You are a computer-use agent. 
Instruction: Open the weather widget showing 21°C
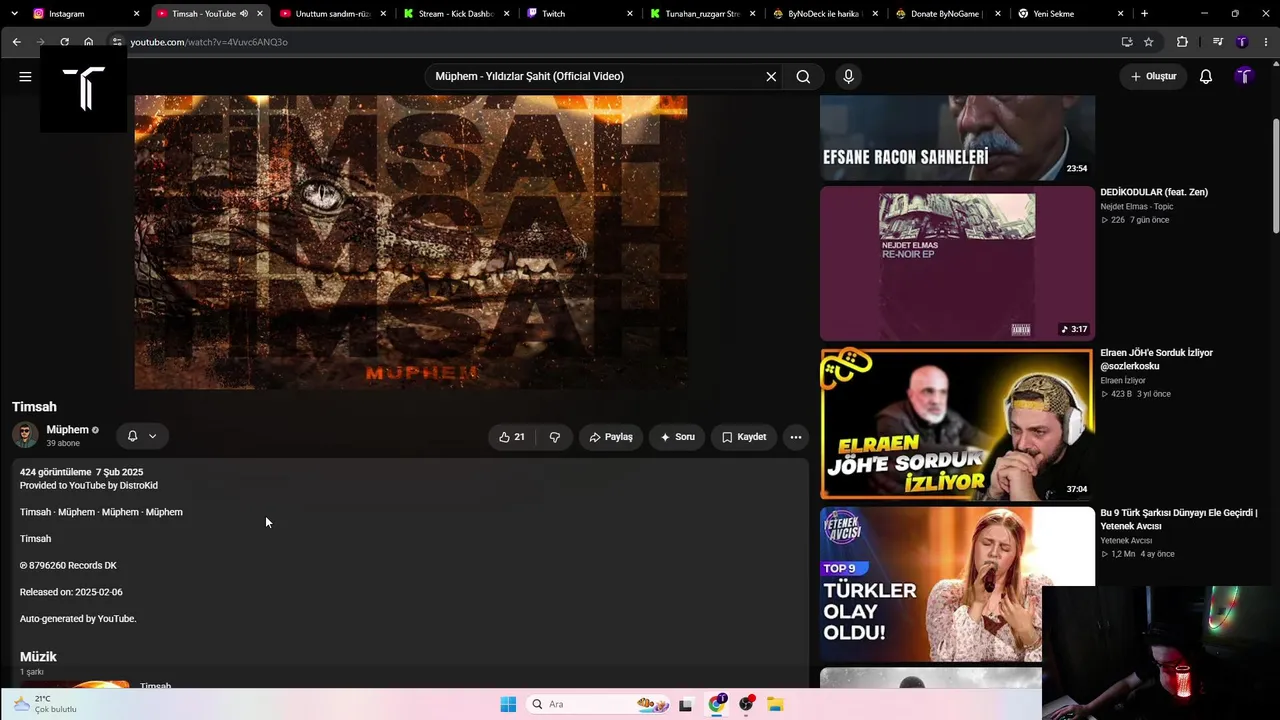[x=45, y=704]
